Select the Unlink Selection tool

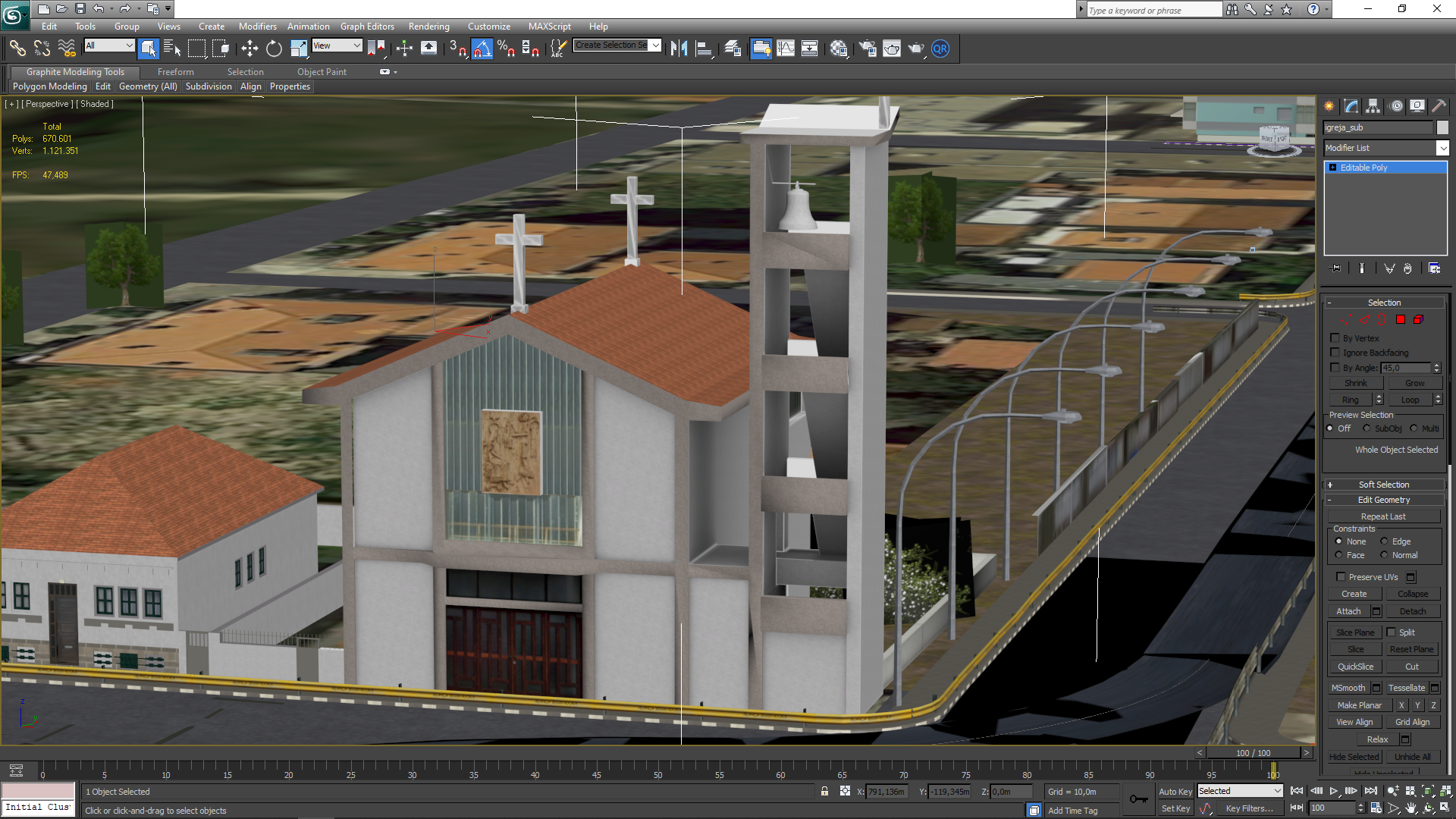tap(42, 49)
